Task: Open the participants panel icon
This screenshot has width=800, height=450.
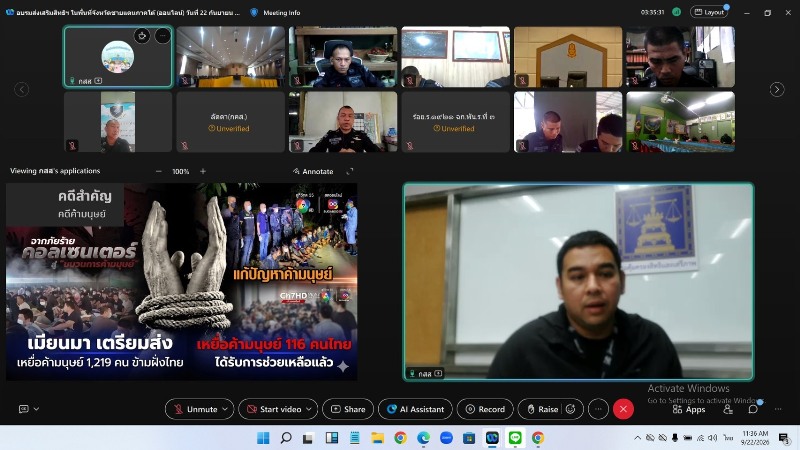Action: point(728,409)
